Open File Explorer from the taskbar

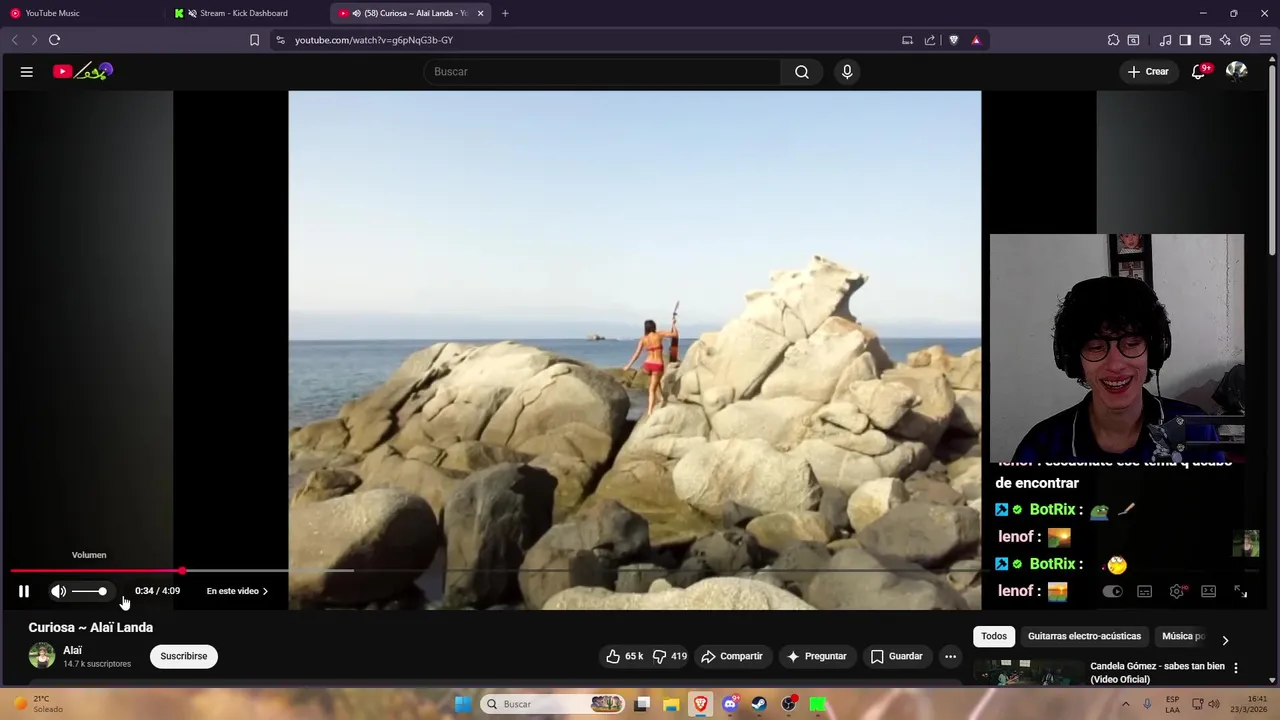[x=671, y=704]
